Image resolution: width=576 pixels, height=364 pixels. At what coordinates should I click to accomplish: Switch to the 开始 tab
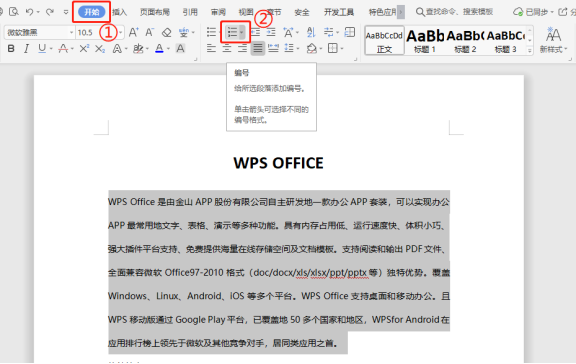pyautogui.click(x=91, y=12)
